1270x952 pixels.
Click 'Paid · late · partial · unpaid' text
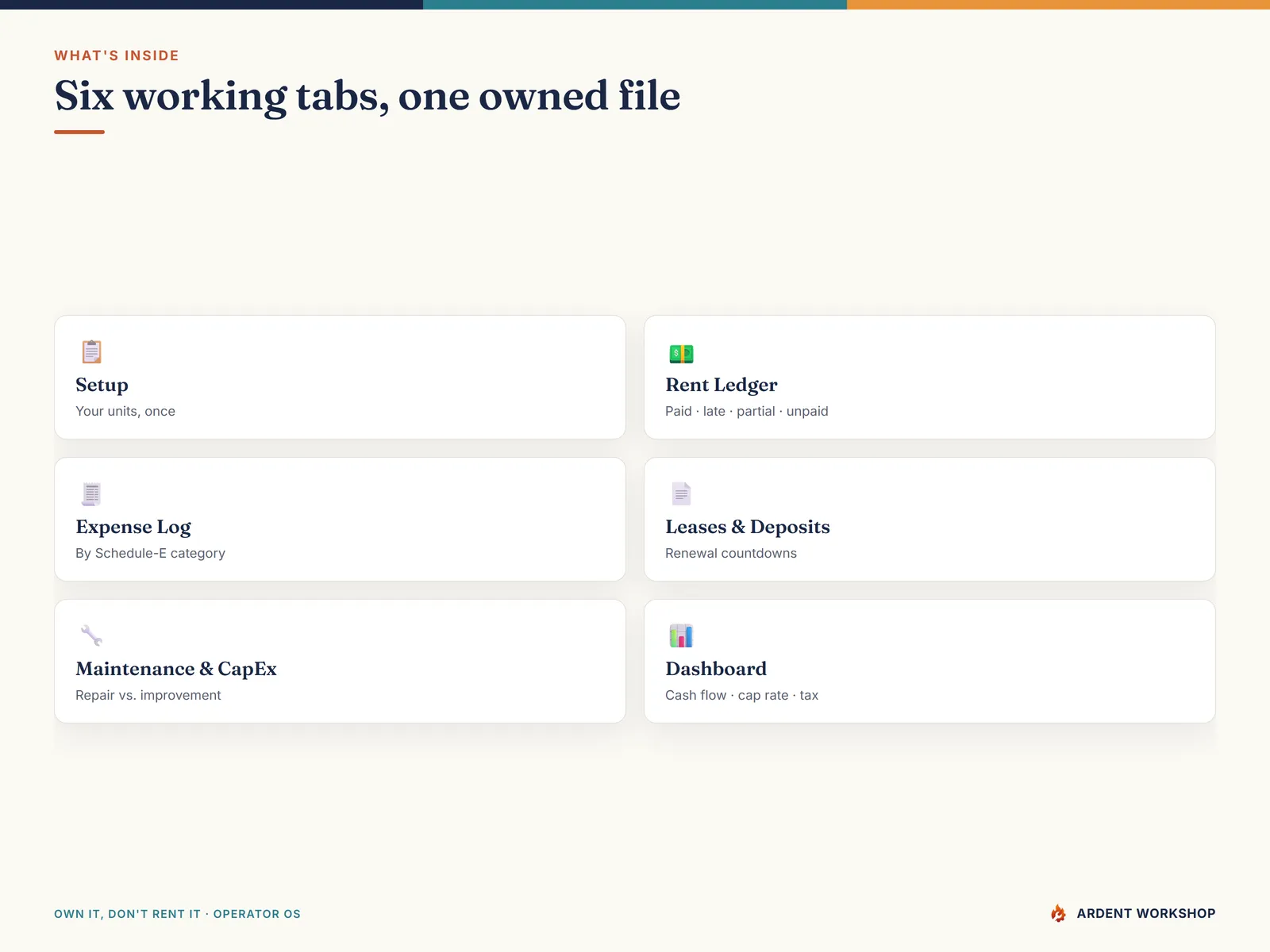(747, 411)
